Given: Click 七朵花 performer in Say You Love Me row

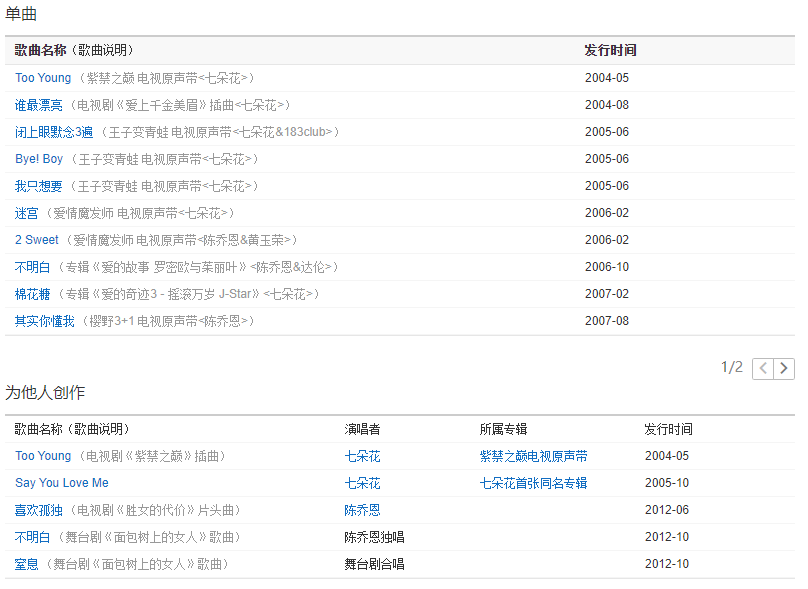Looking at the screenshot, I should 362,483.
